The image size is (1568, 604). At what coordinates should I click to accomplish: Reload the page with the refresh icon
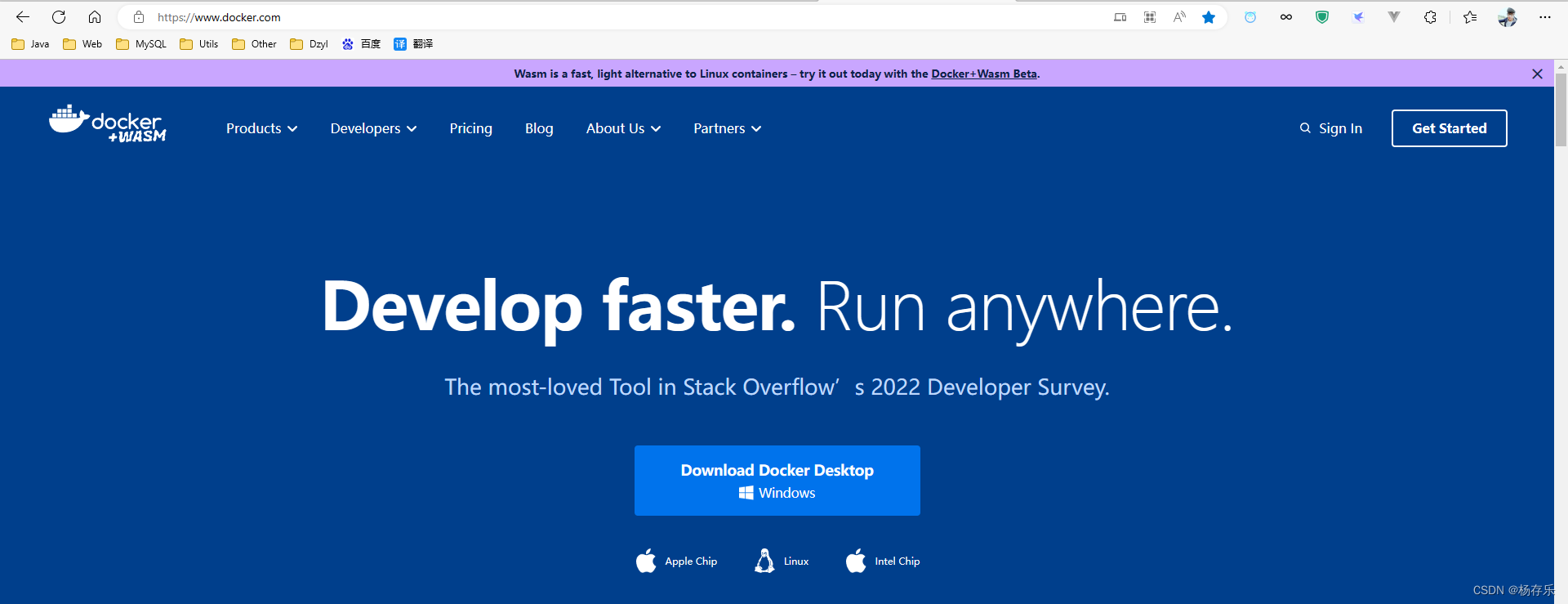click(59, 17)
